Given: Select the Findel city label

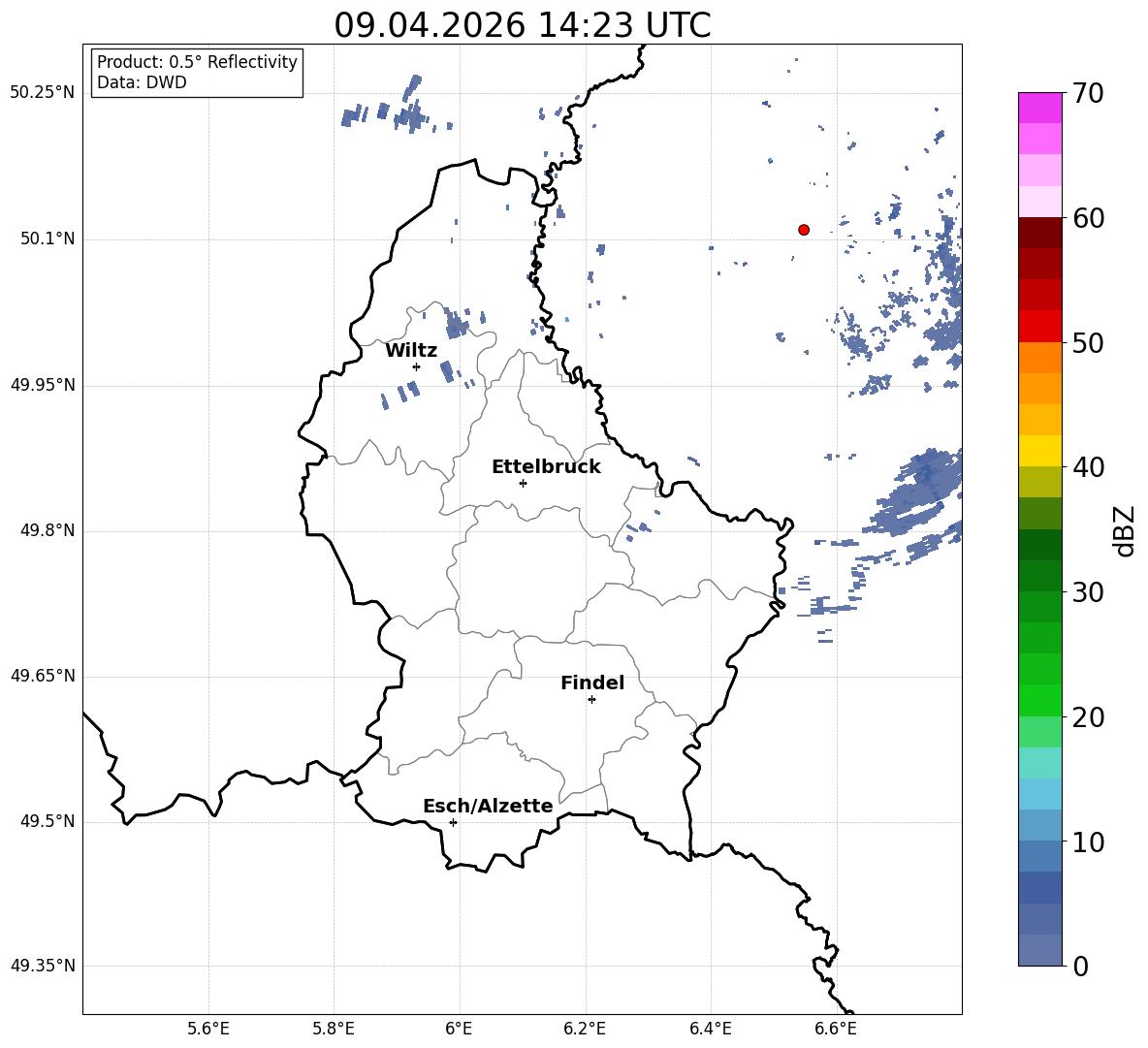Looking at the screenshot, I should [592, 683].
